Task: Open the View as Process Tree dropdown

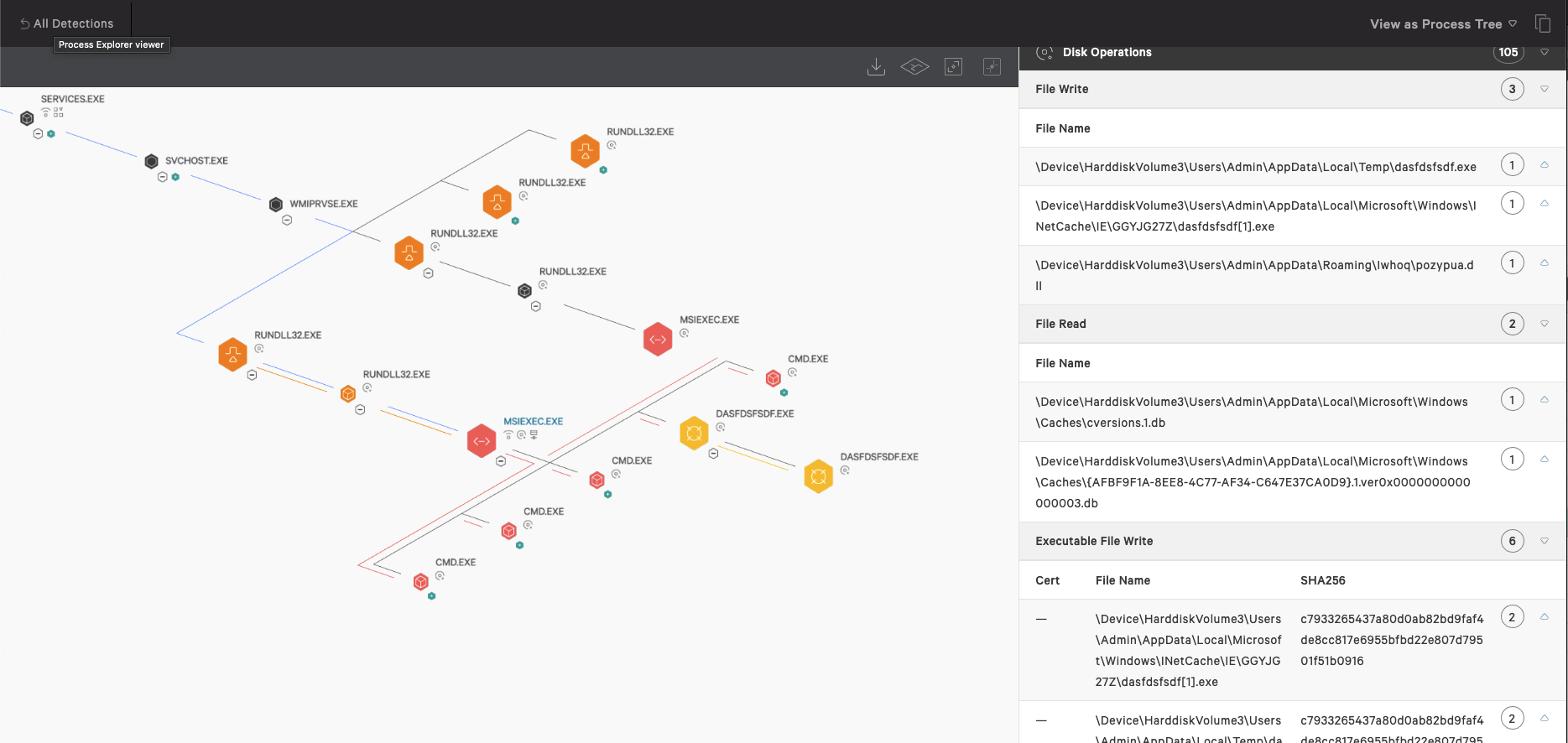Action: [x=1444, y=24]
